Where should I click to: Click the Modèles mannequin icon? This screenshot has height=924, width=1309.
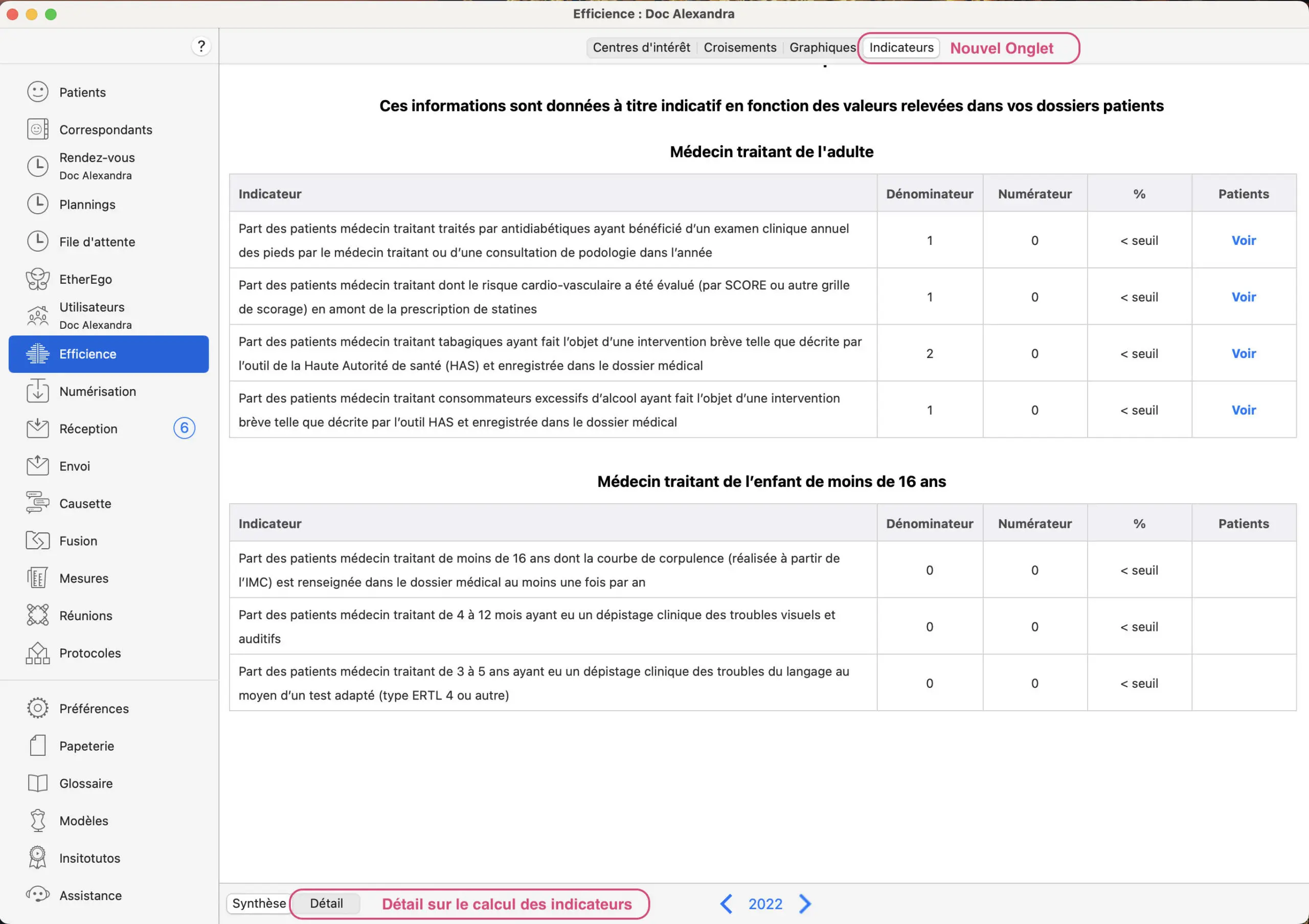point(38,820)
